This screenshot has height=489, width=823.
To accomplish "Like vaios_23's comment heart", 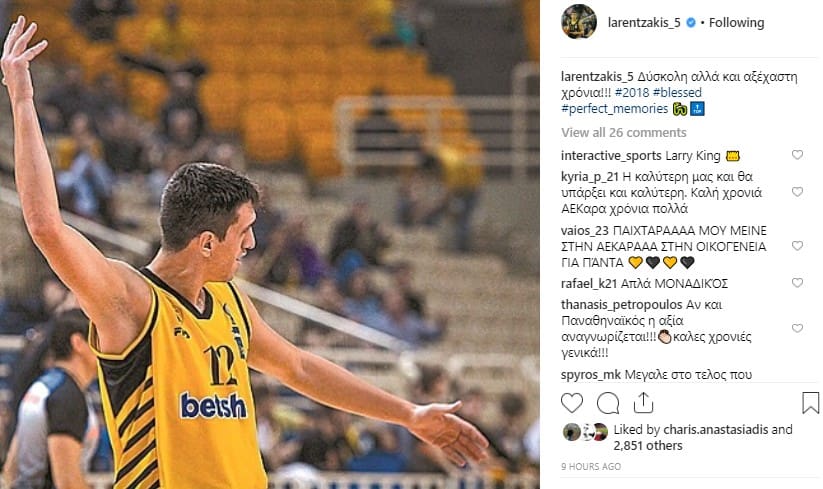I will [x=797, y=246].
